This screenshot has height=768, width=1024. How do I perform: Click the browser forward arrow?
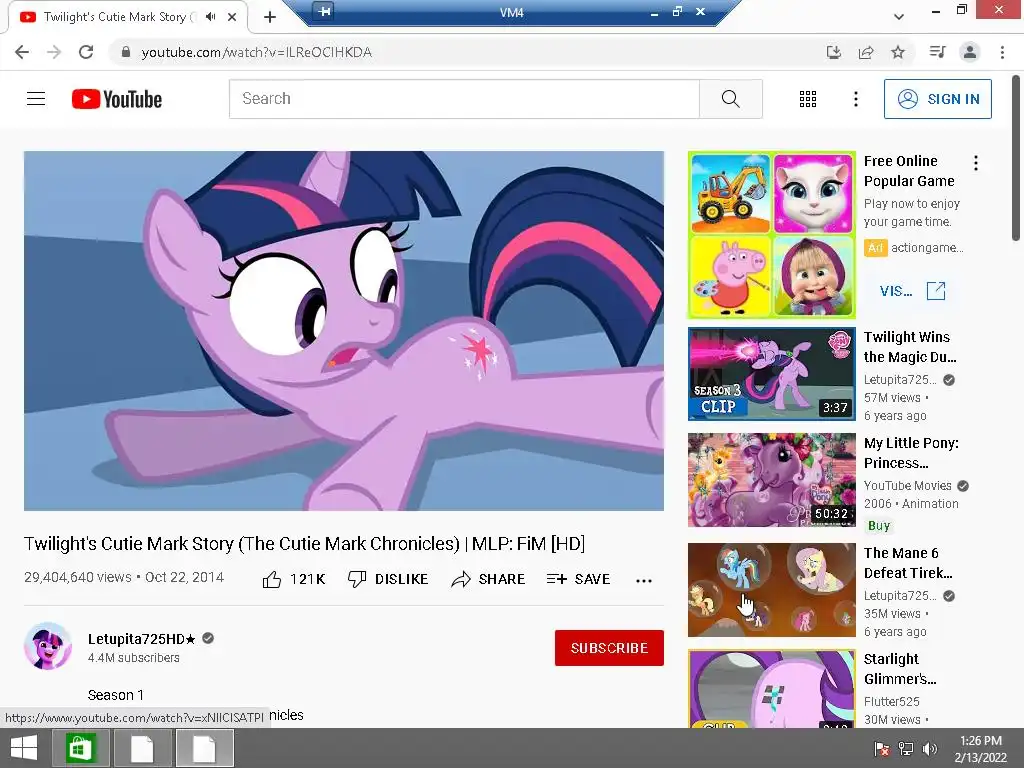[x=54, y=52]
